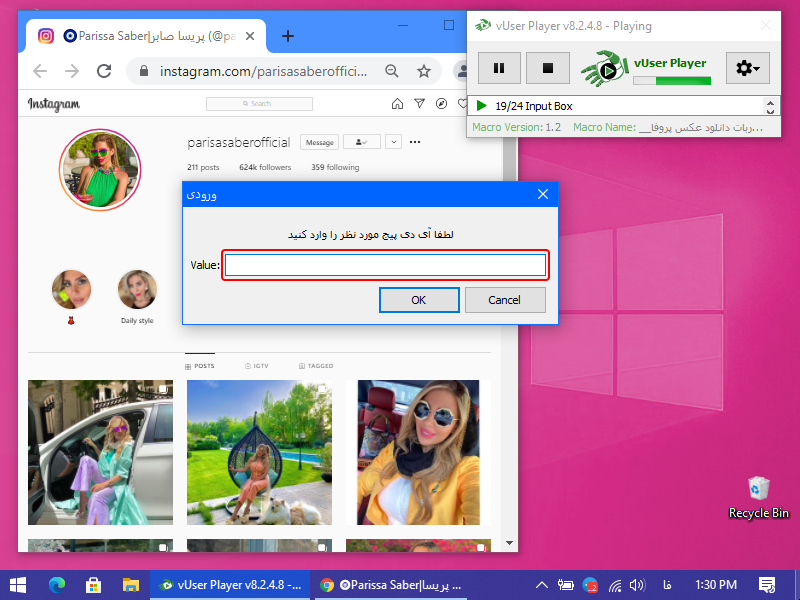Open the red dress highlight

point(71,290)
